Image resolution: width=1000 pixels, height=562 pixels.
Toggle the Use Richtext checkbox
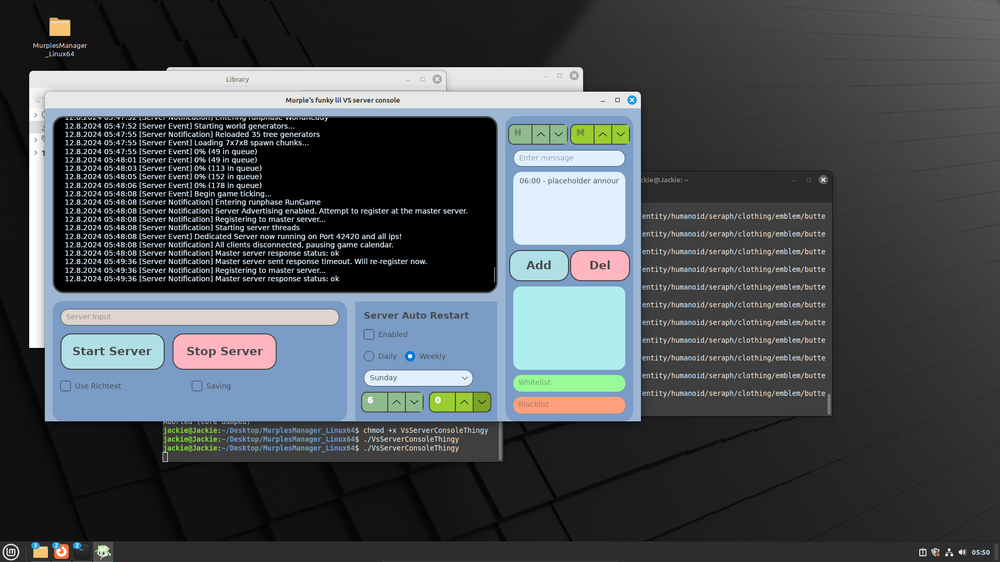click(66, 386)
